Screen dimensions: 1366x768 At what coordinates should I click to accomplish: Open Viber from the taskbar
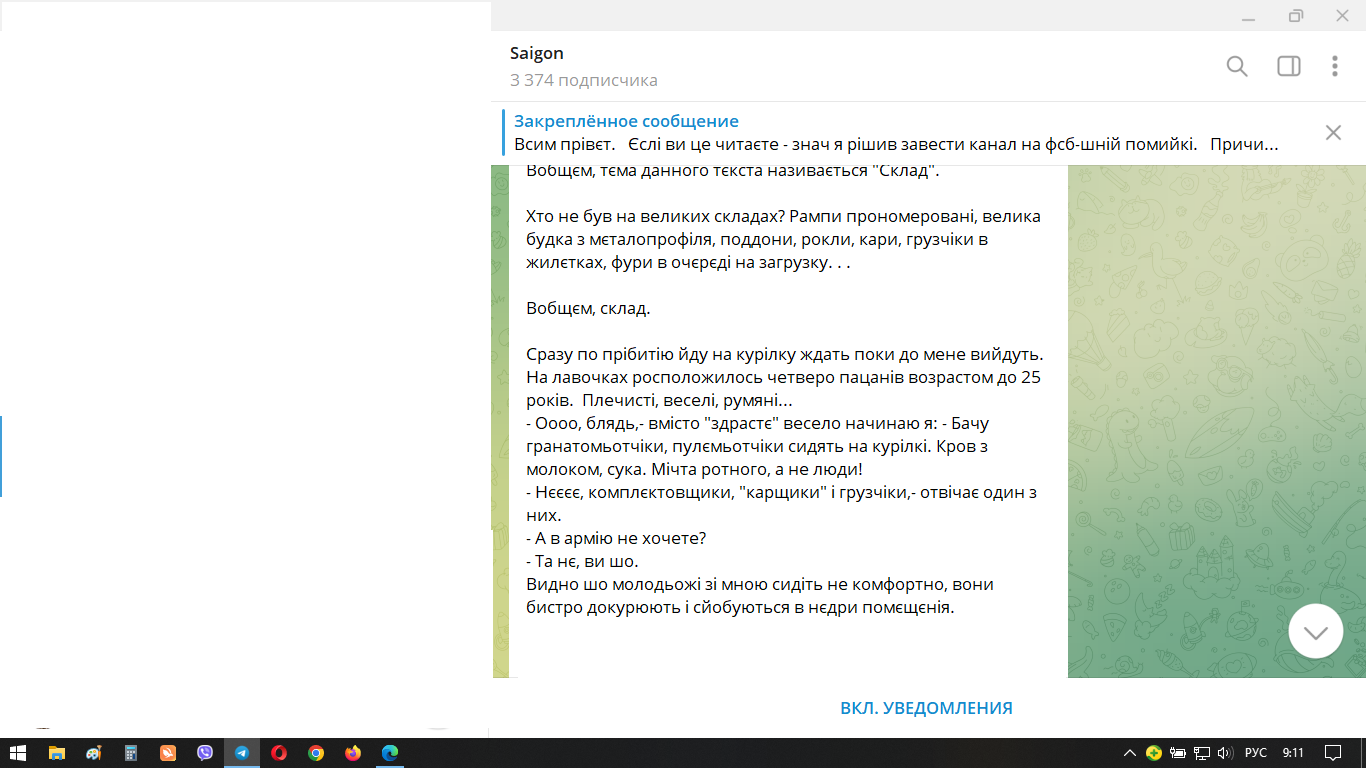pyautogui.click(x=205, y=753)
